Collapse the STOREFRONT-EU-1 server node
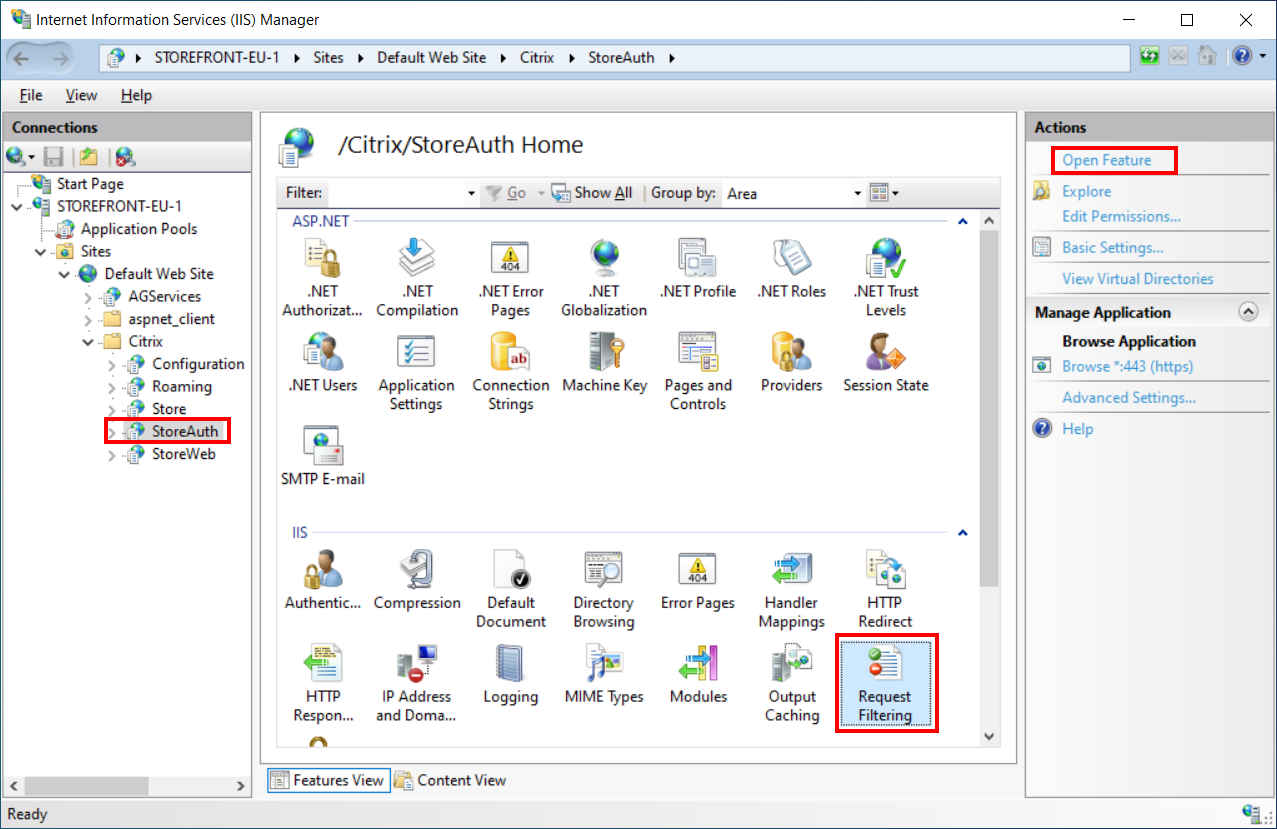1277x829 pixels. pyautogui.click(x=16, y=207)
